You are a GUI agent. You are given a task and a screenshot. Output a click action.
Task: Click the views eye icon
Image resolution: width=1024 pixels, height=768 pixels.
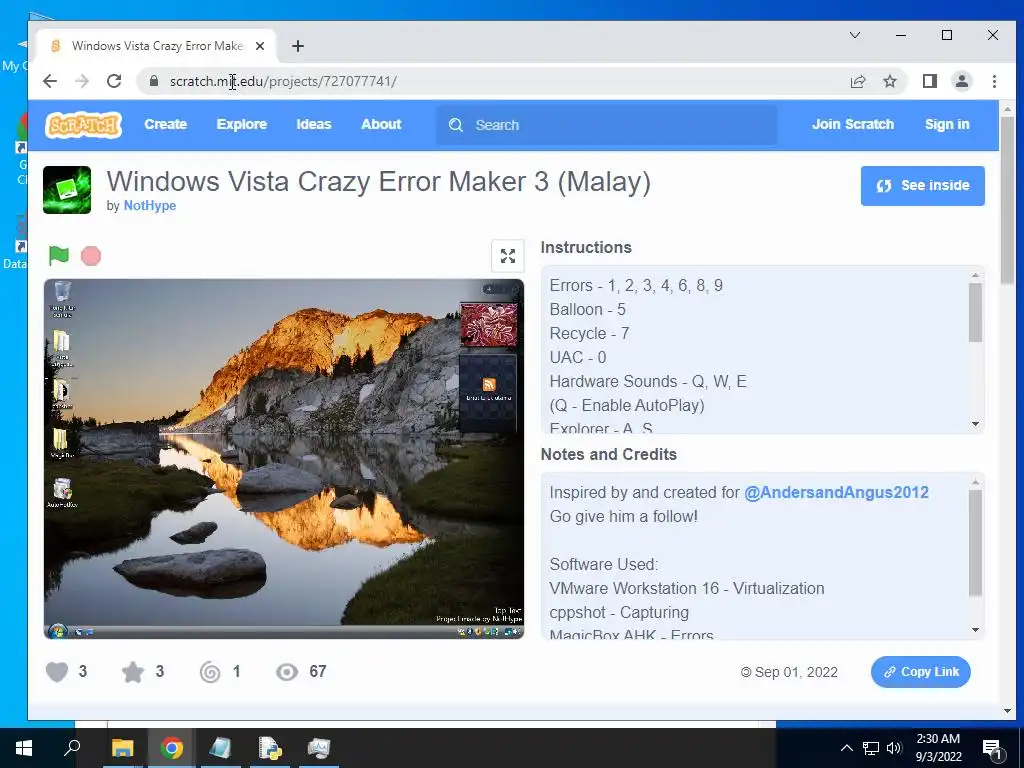(x=287, y=672)
